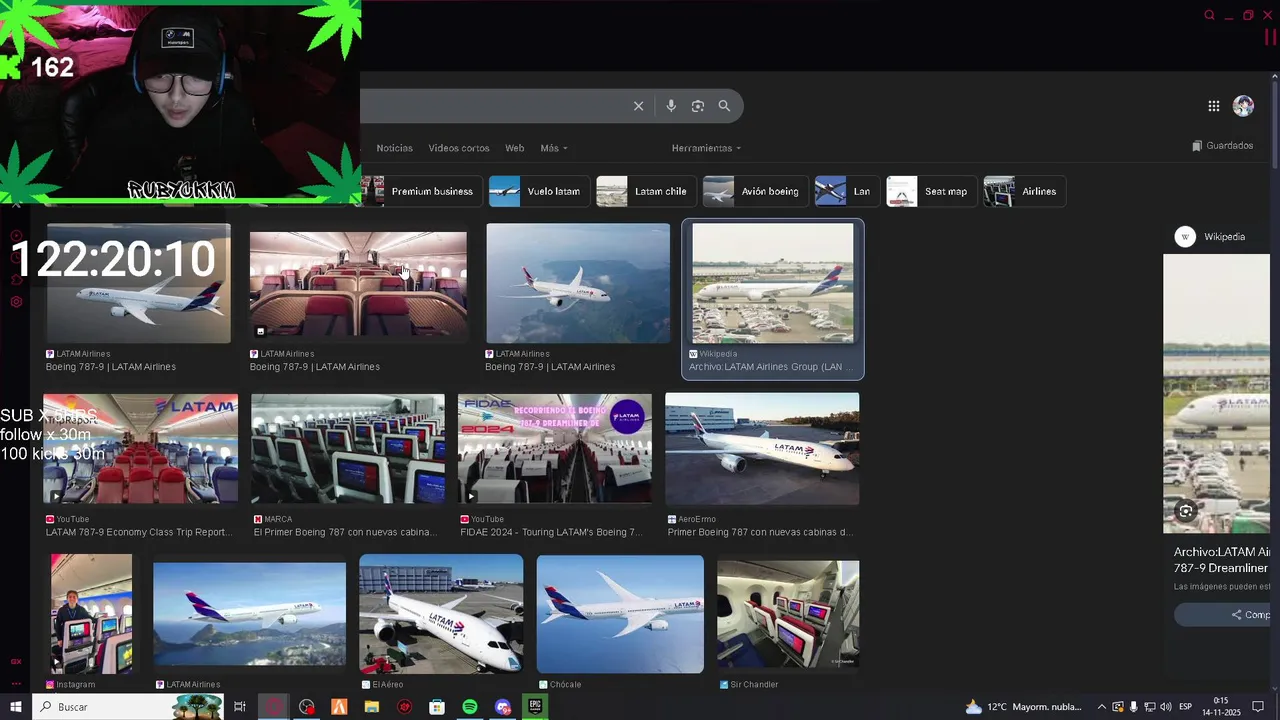Image resolution: width=1280 pixels, height=720 pixels.
Task: Expand the Más dropdown
Action: point(554,148)
